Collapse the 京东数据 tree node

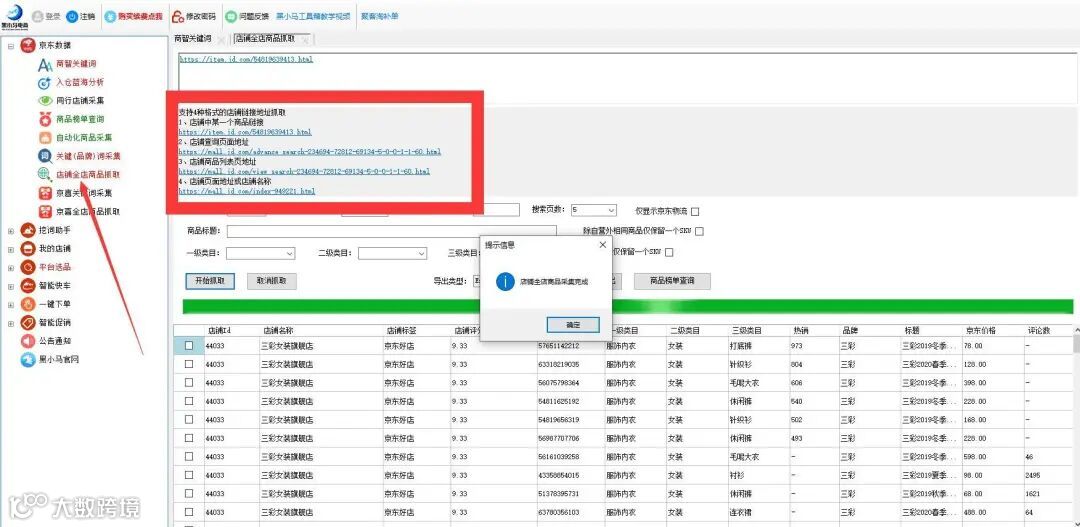pyautogui.click(x=10, y=45)
